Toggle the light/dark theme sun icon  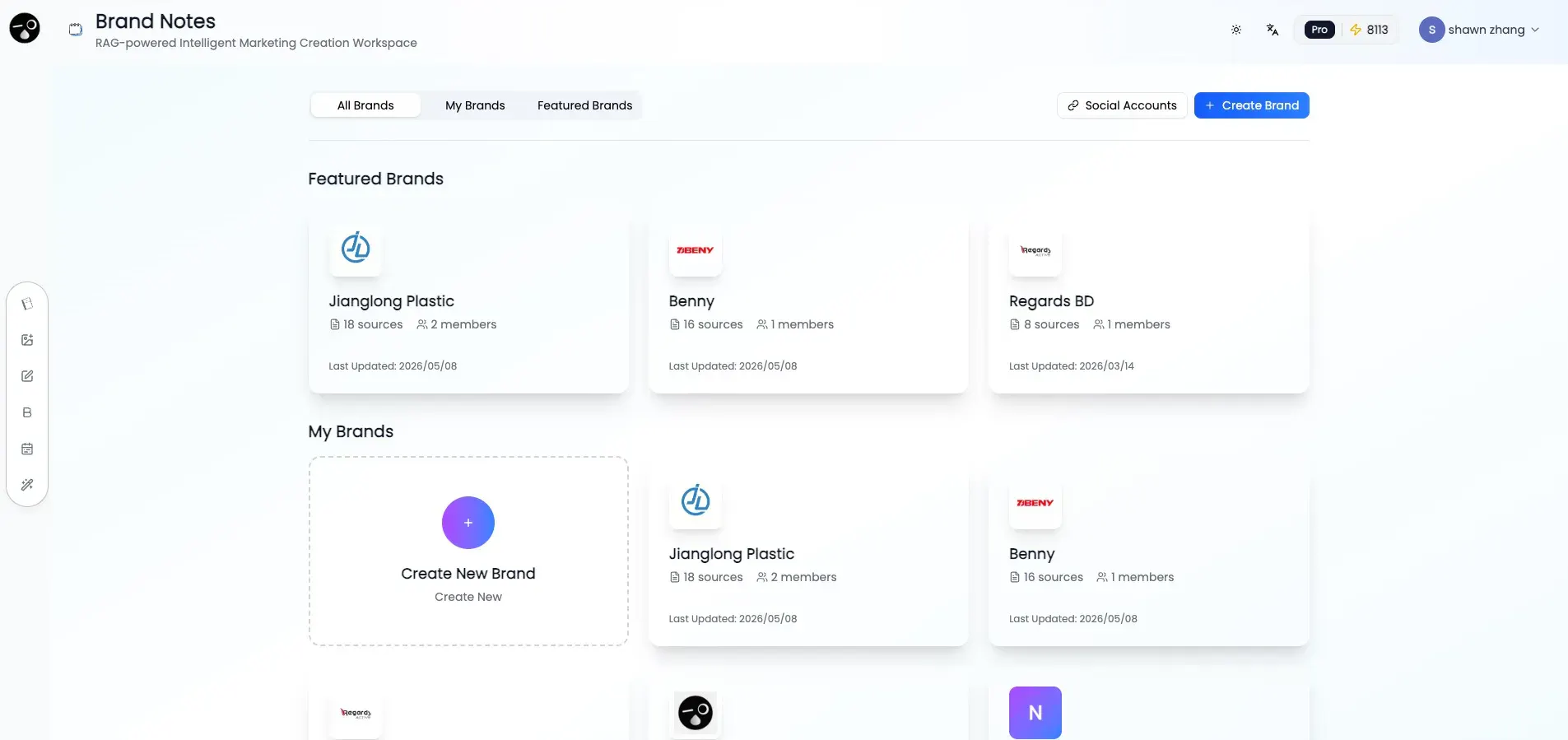[1236, 30]
